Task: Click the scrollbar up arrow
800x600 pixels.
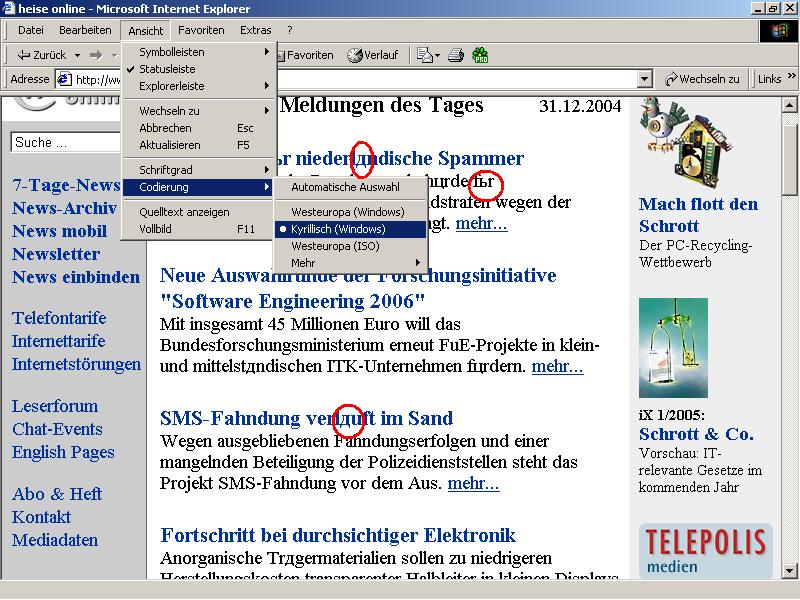Action: click(x=789, y=106)
